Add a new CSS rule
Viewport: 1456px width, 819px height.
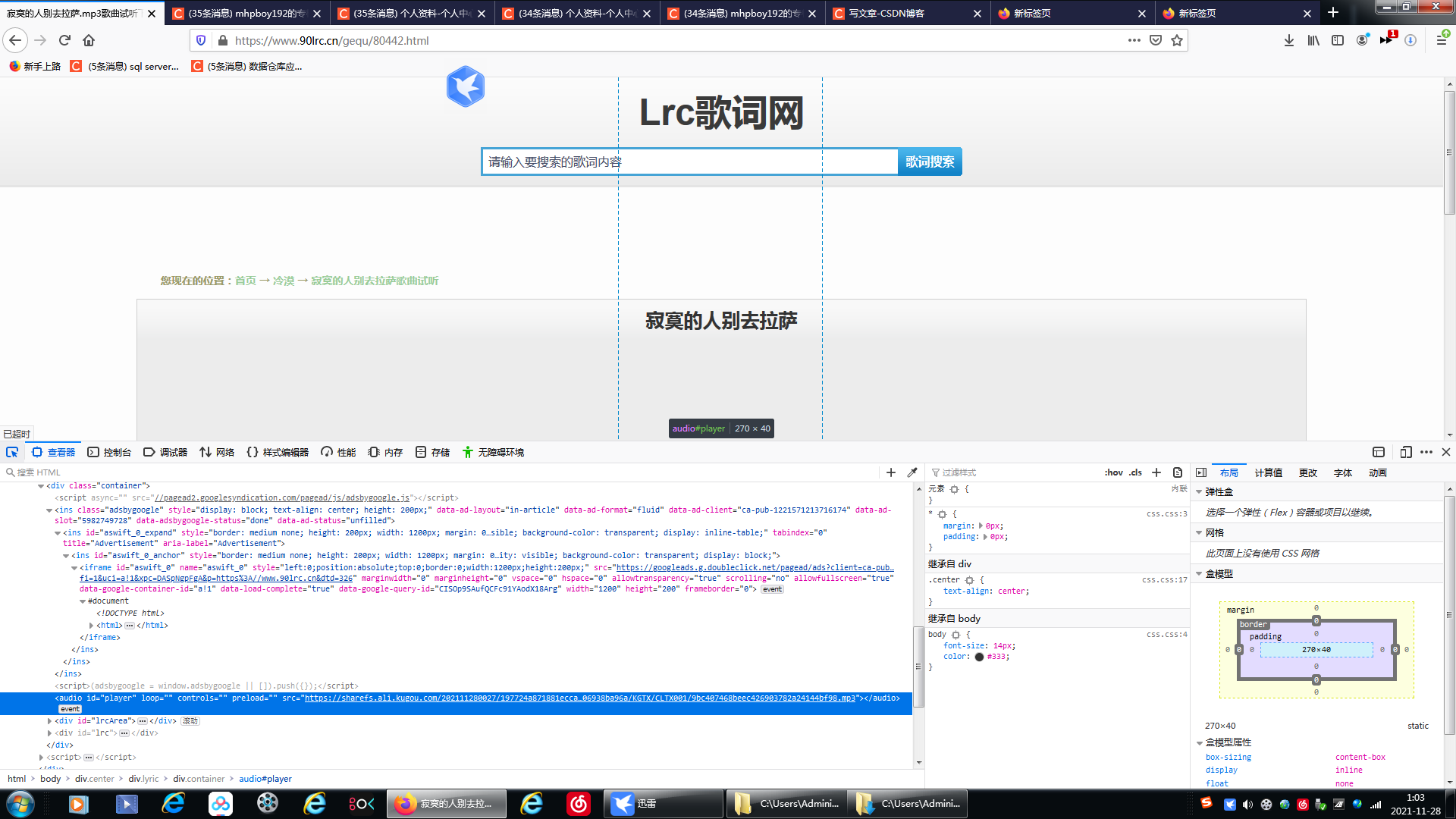pos(1156,472)
